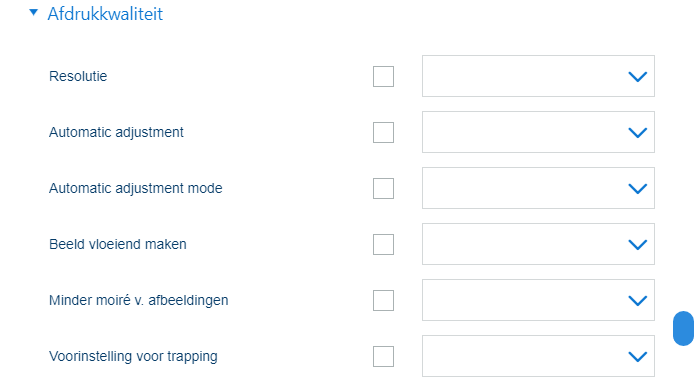Toggle the Beeld vloeiend maken checkbox

coord(384,244)
